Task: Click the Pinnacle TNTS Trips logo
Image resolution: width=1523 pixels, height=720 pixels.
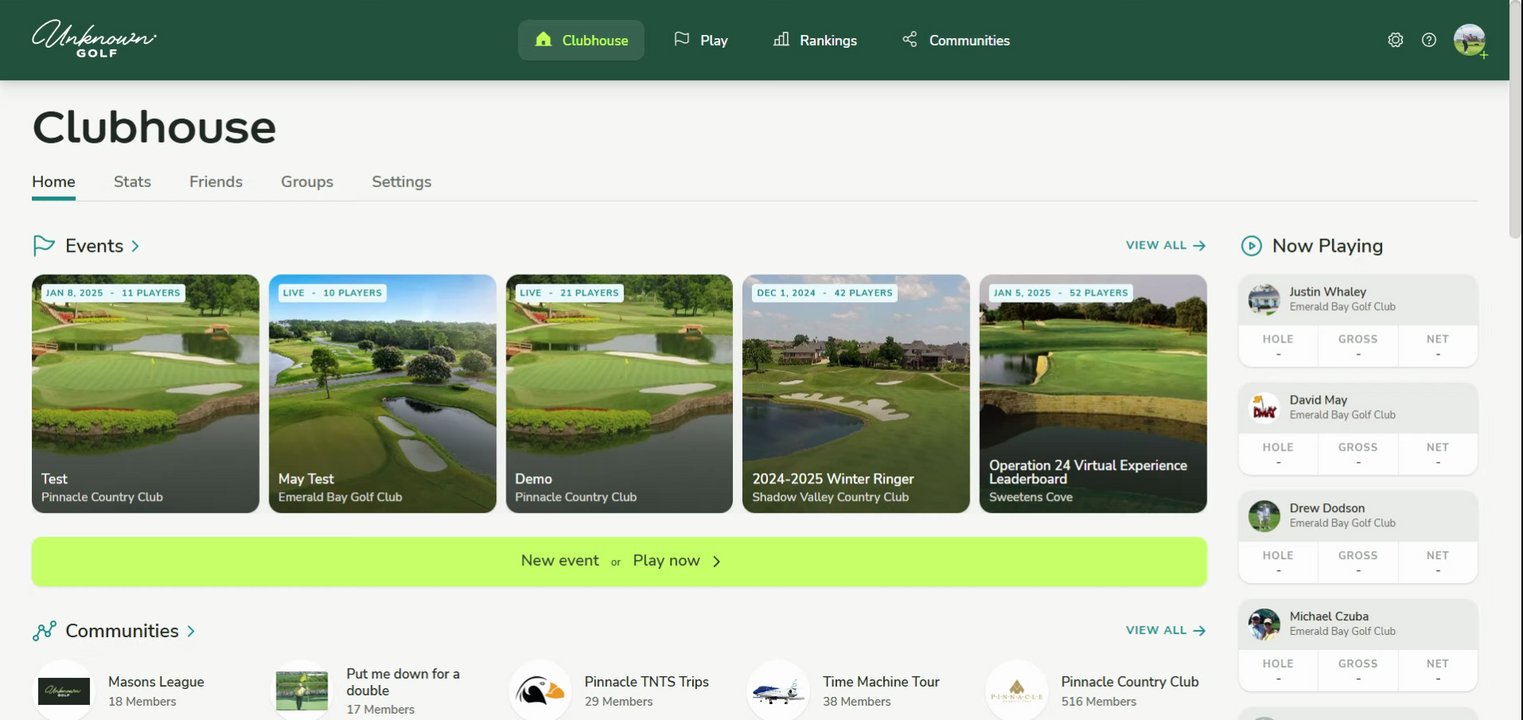Action: click(x=540, y=691)
